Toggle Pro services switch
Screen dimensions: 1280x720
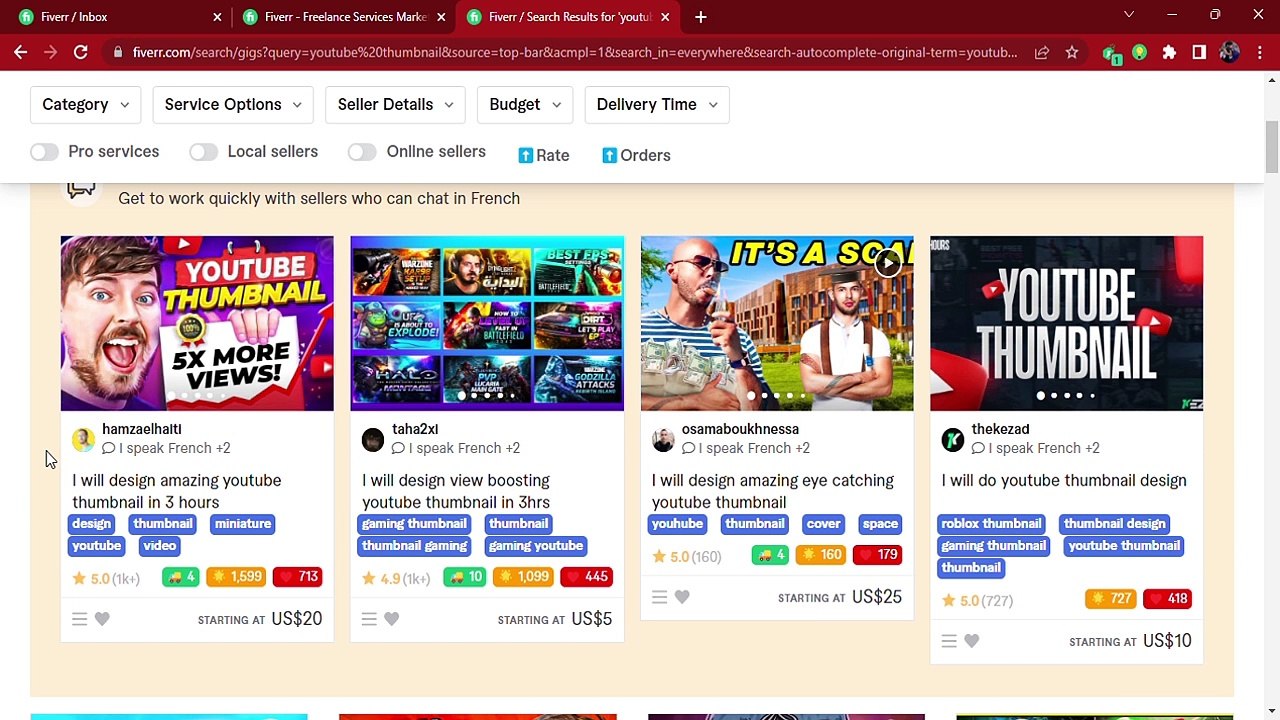(x=44, y=152)
